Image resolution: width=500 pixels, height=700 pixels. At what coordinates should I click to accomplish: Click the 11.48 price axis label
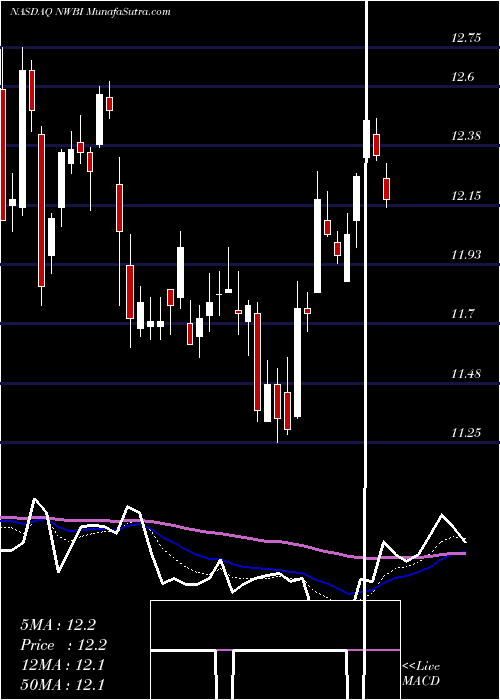(x=466, y=373)
